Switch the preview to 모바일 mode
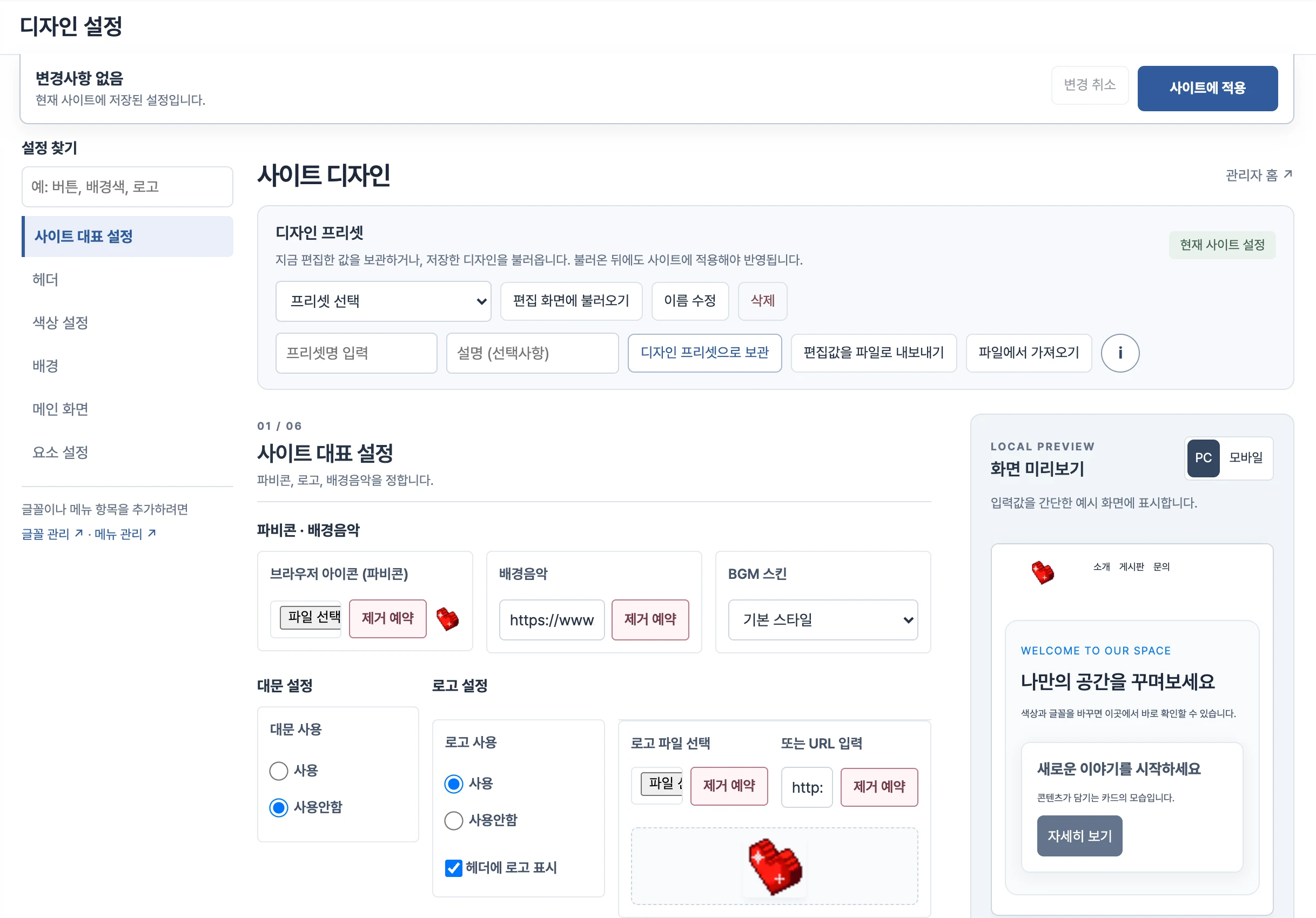Image resolution: width=1316 pixels, height=918 pixels. point(1246,458)
